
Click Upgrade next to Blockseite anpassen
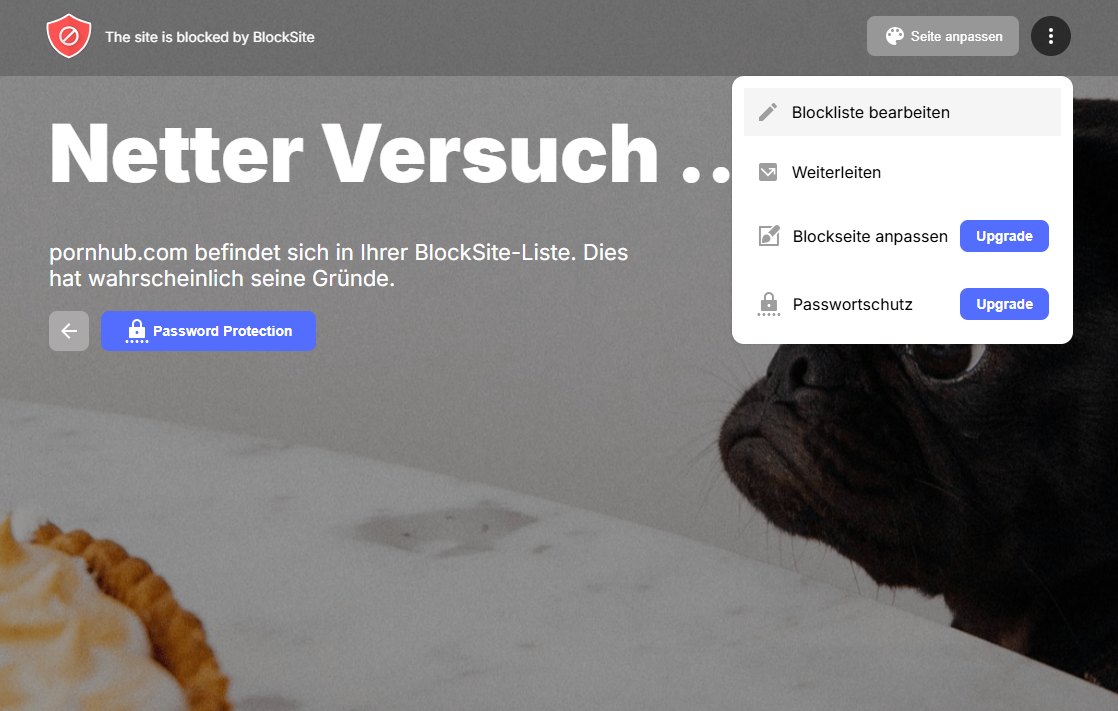pyautogui.click(x=1004, y=236)
